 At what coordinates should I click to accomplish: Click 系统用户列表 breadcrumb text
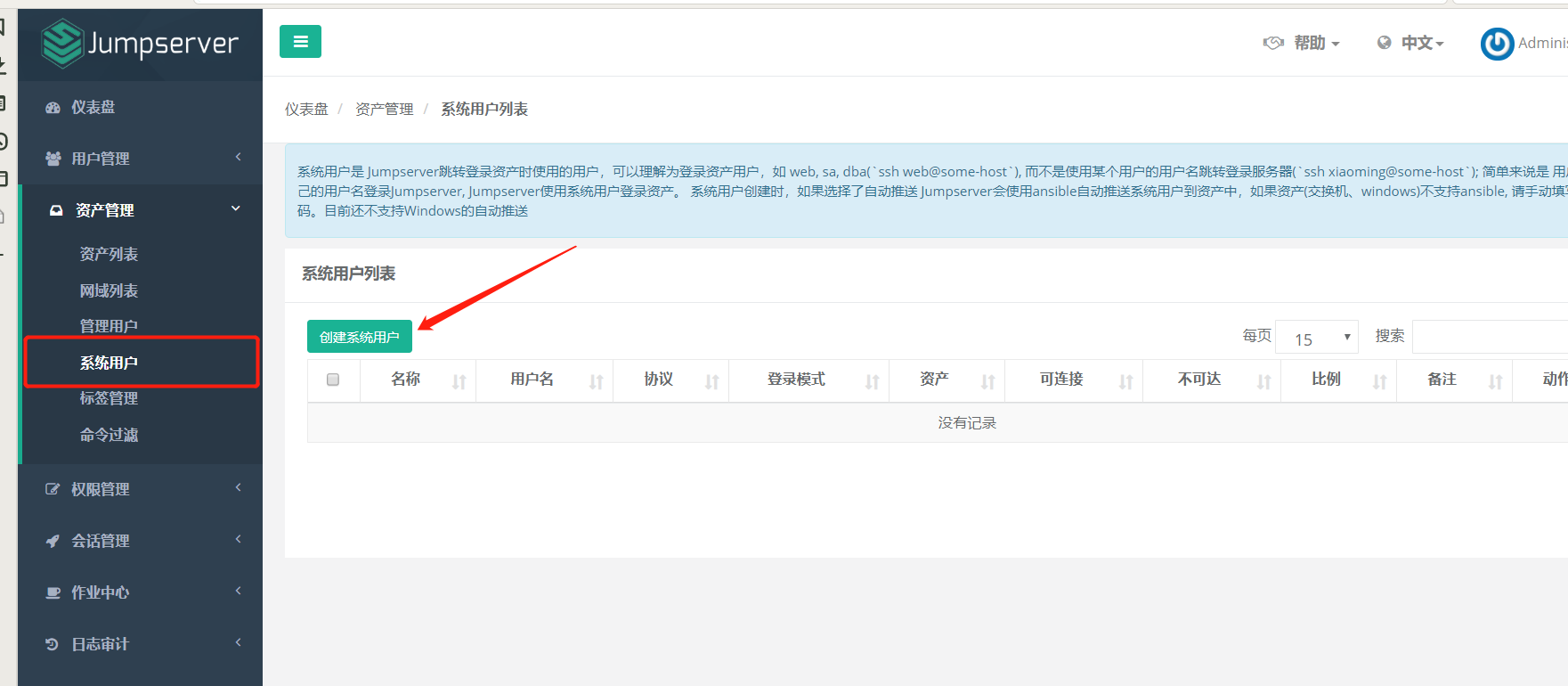click(484, 110)
